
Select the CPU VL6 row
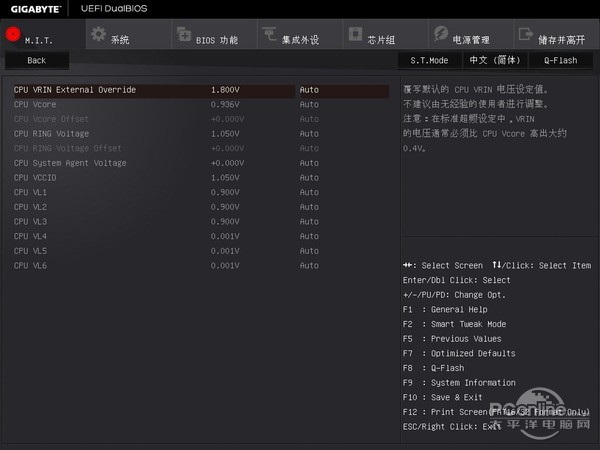point(201,266)
